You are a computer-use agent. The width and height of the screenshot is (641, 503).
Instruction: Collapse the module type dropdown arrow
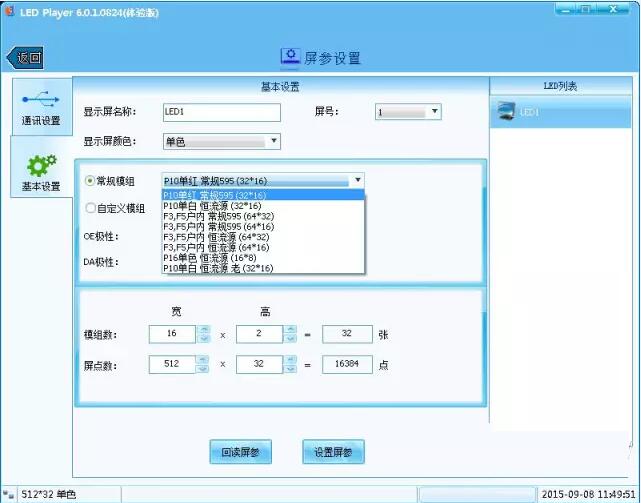point(358,180)
